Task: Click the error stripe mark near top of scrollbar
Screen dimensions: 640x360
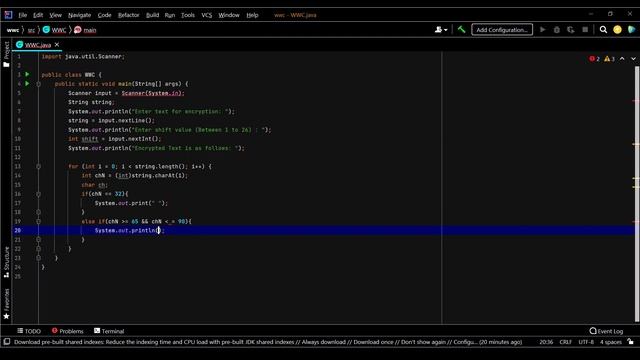Action: [x=635, y=100]
